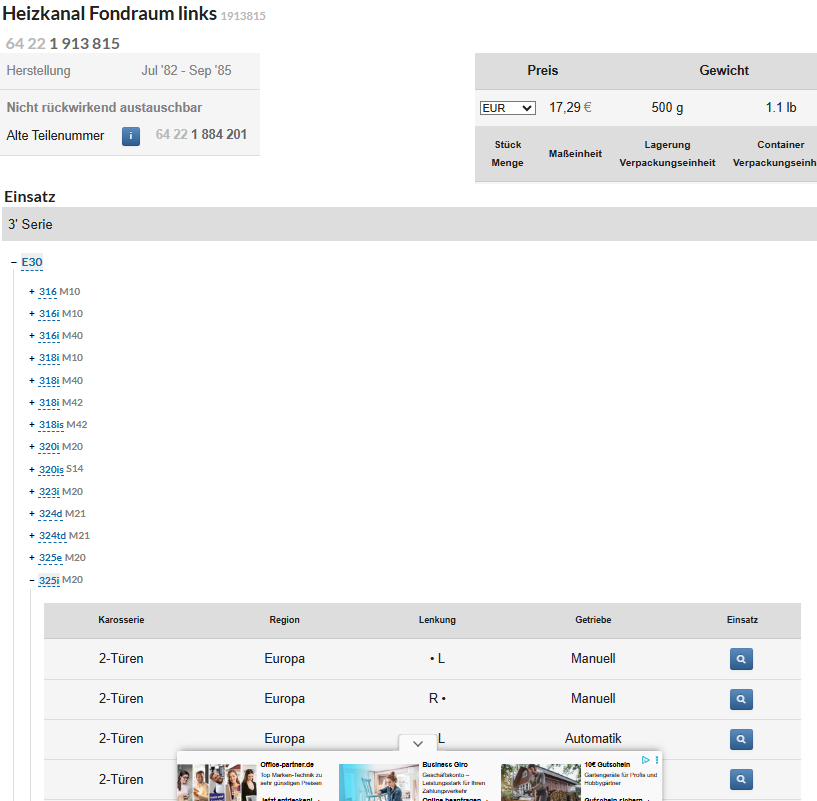Select the 323i M20 tree item
Viewport: 817px width, 801px height.
click(x=49, y=492)
